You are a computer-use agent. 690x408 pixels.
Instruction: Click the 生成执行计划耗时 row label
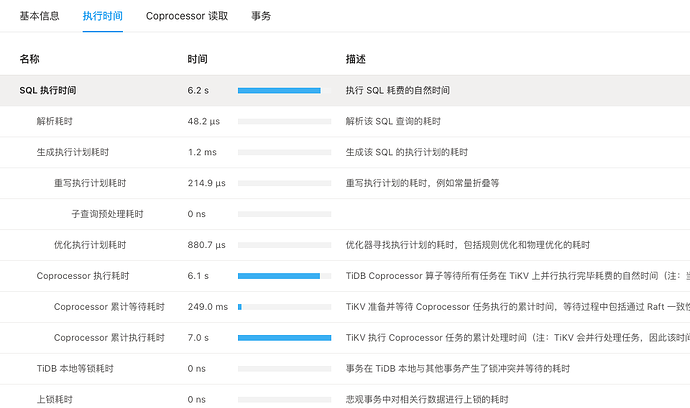72,152
